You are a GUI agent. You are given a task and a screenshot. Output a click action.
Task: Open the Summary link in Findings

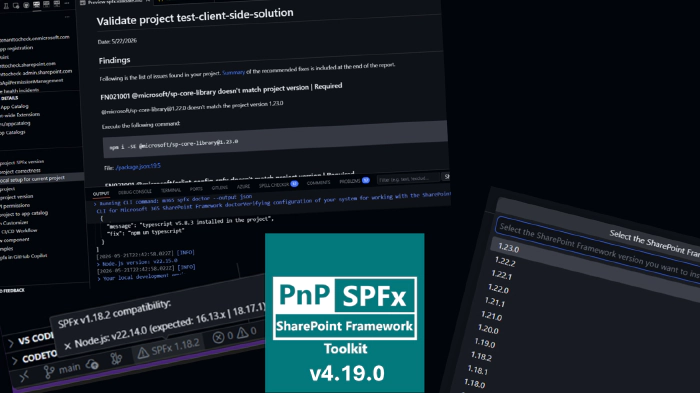click(233, 72)
